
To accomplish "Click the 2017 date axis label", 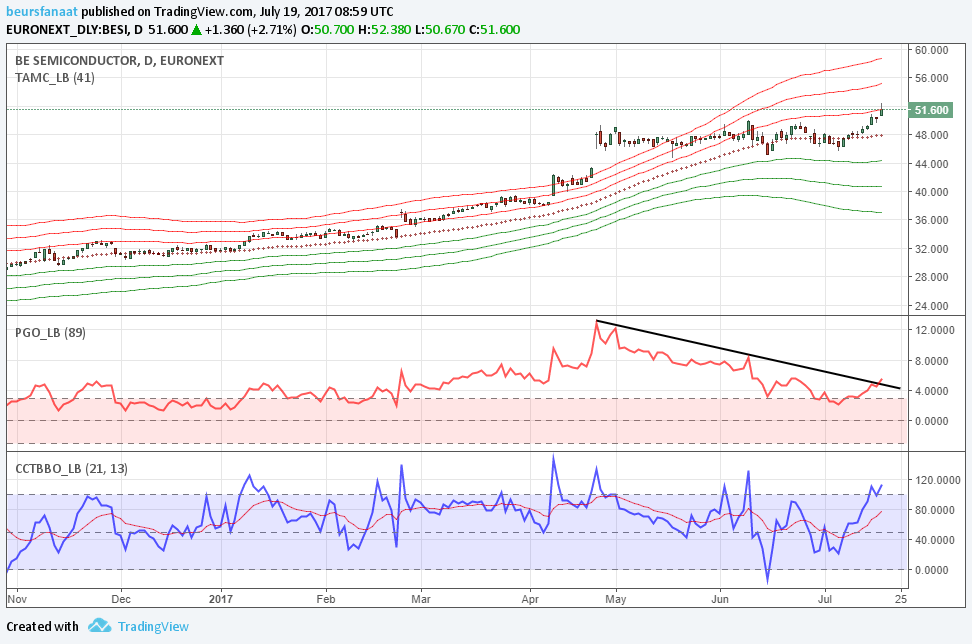I will tap(221, 599).
